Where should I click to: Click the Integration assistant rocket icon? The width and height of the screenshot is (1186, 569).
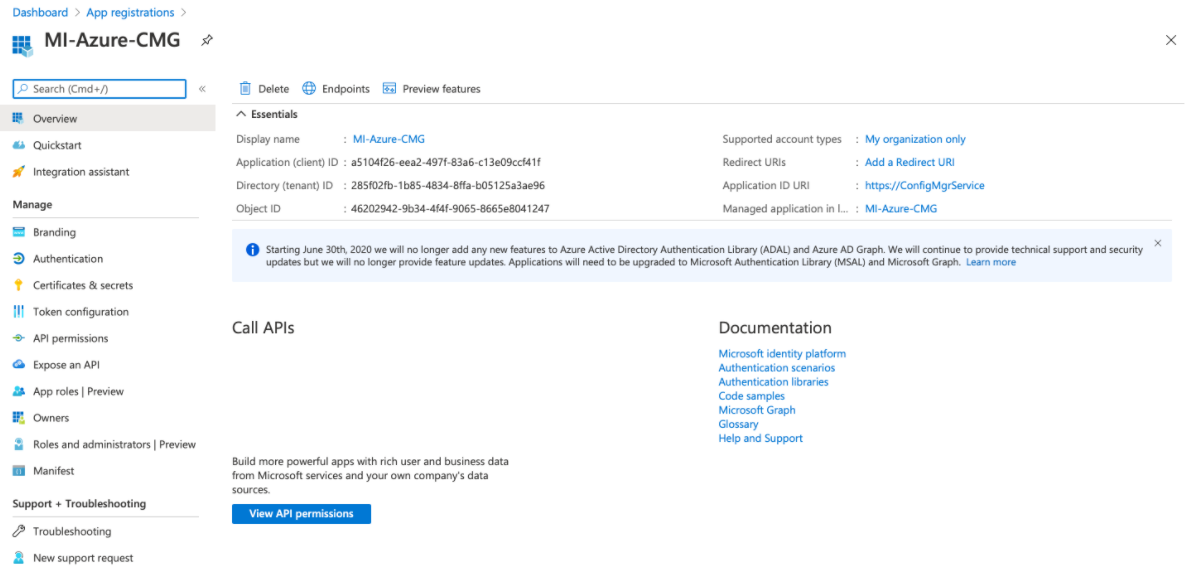19,172
